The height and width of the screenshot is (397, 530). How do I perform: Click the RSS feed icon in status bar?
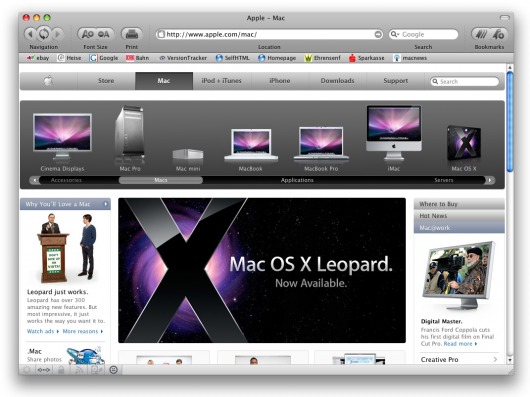pos(79,370)
